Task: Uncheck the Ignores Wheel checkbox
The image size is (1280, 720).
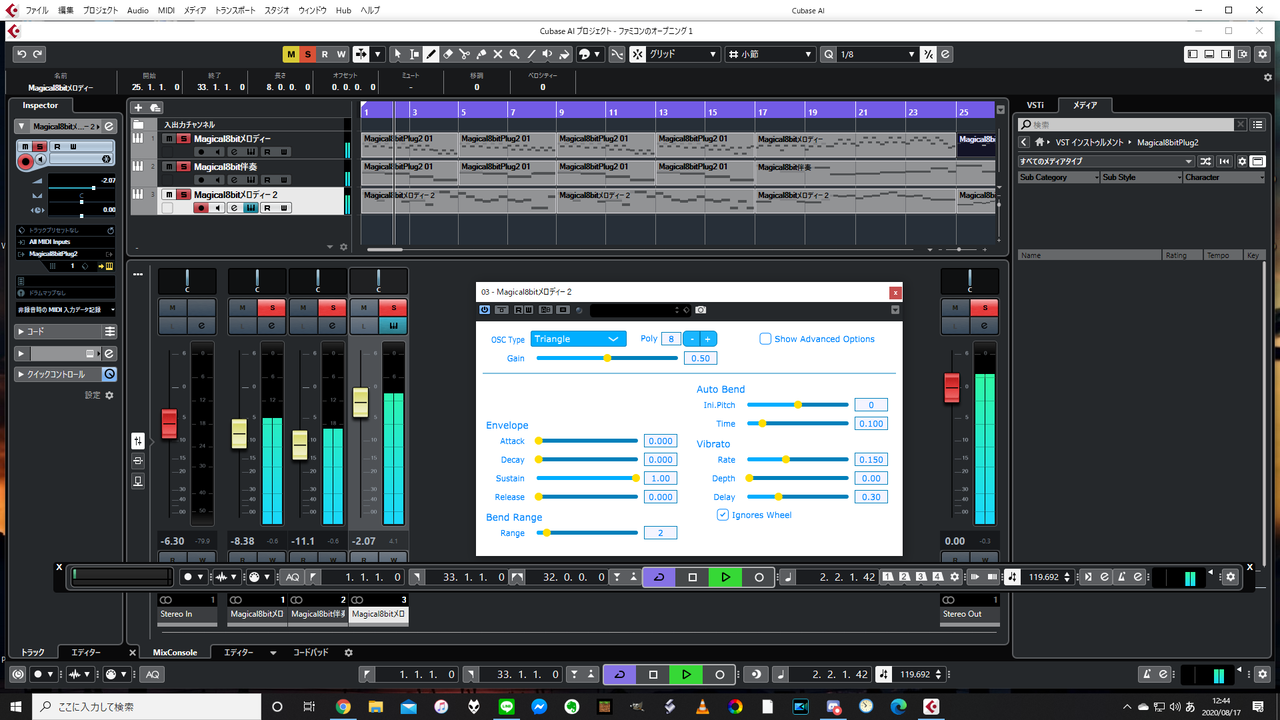Action: (x=723, y=515)
